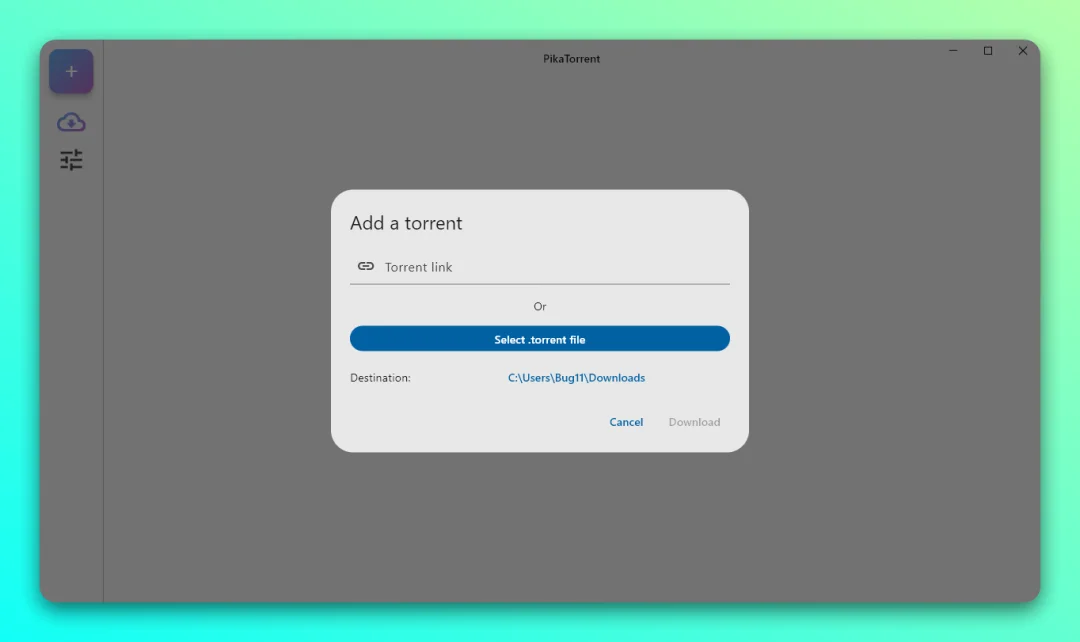This screenshot has width=1080, height=642.
Task: Click the Download button in the dialog
Action: point(694,422)
